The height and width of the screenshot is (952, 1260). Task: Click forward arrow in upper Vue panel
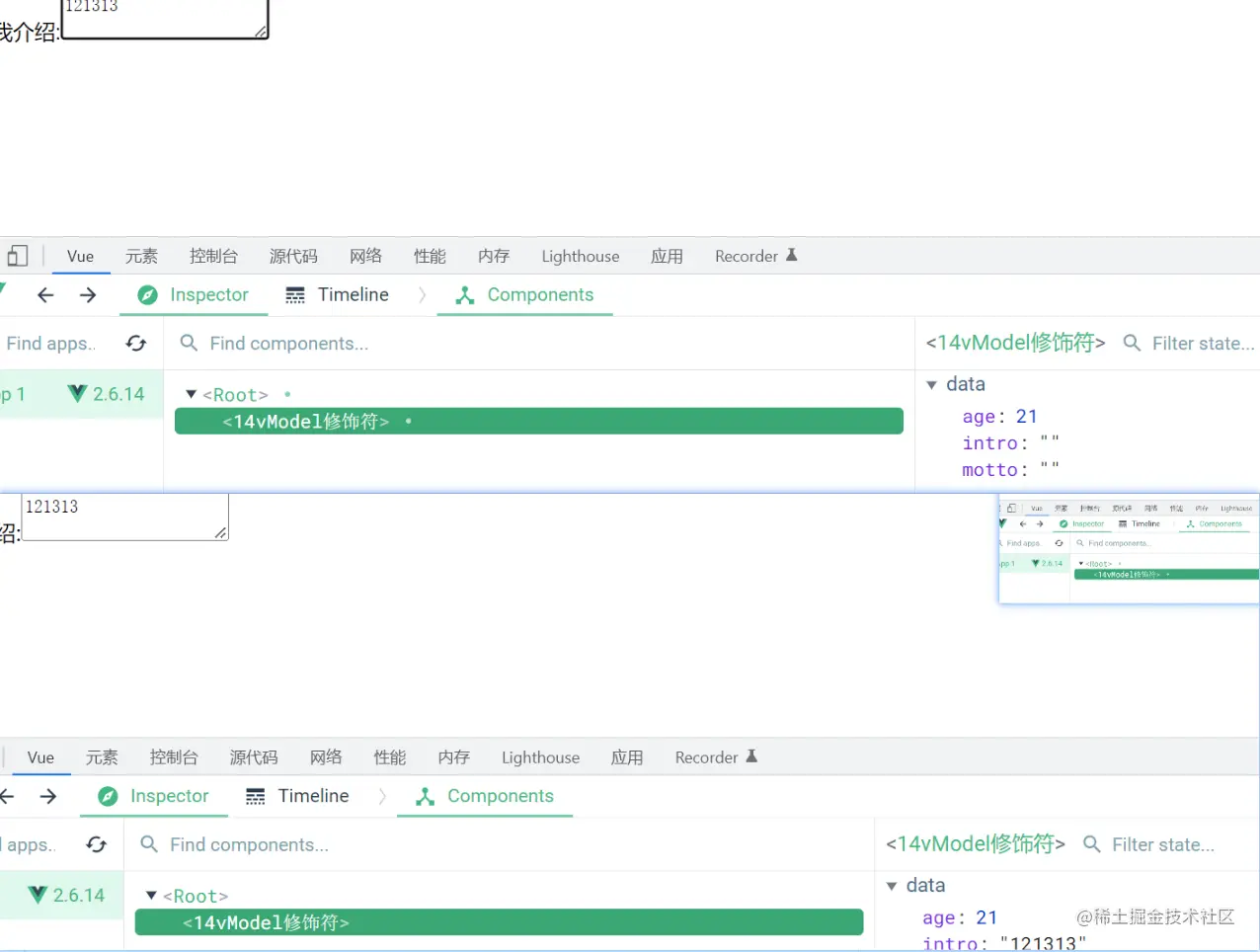pyautogui.click(x=88, y=294)
